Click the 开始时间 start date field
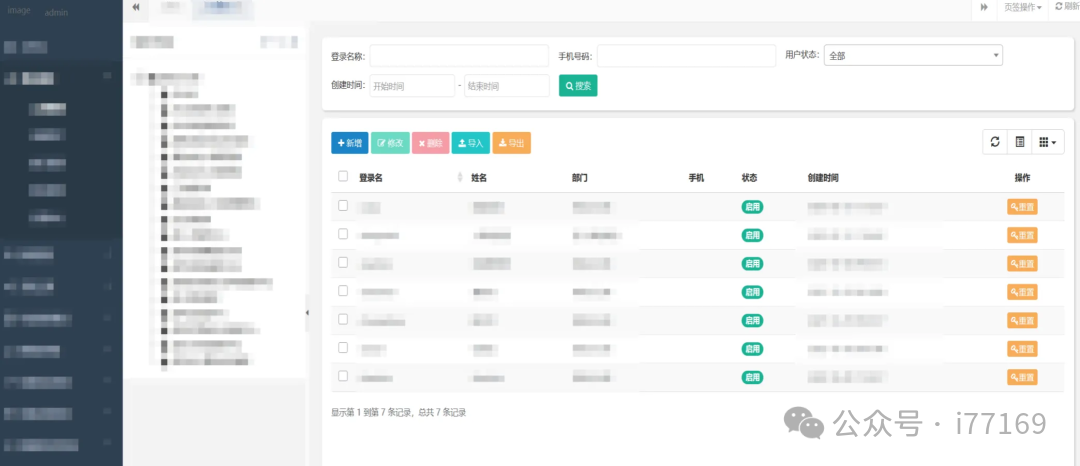Image resolution: width=1080 pixels, height=466 pixels. [x=412, y=86]
